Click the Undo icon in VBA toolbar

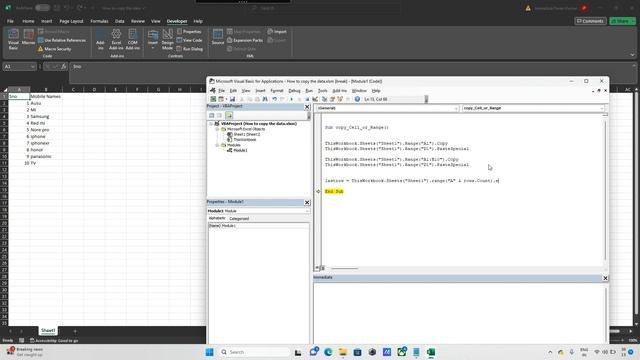[275, 99]
